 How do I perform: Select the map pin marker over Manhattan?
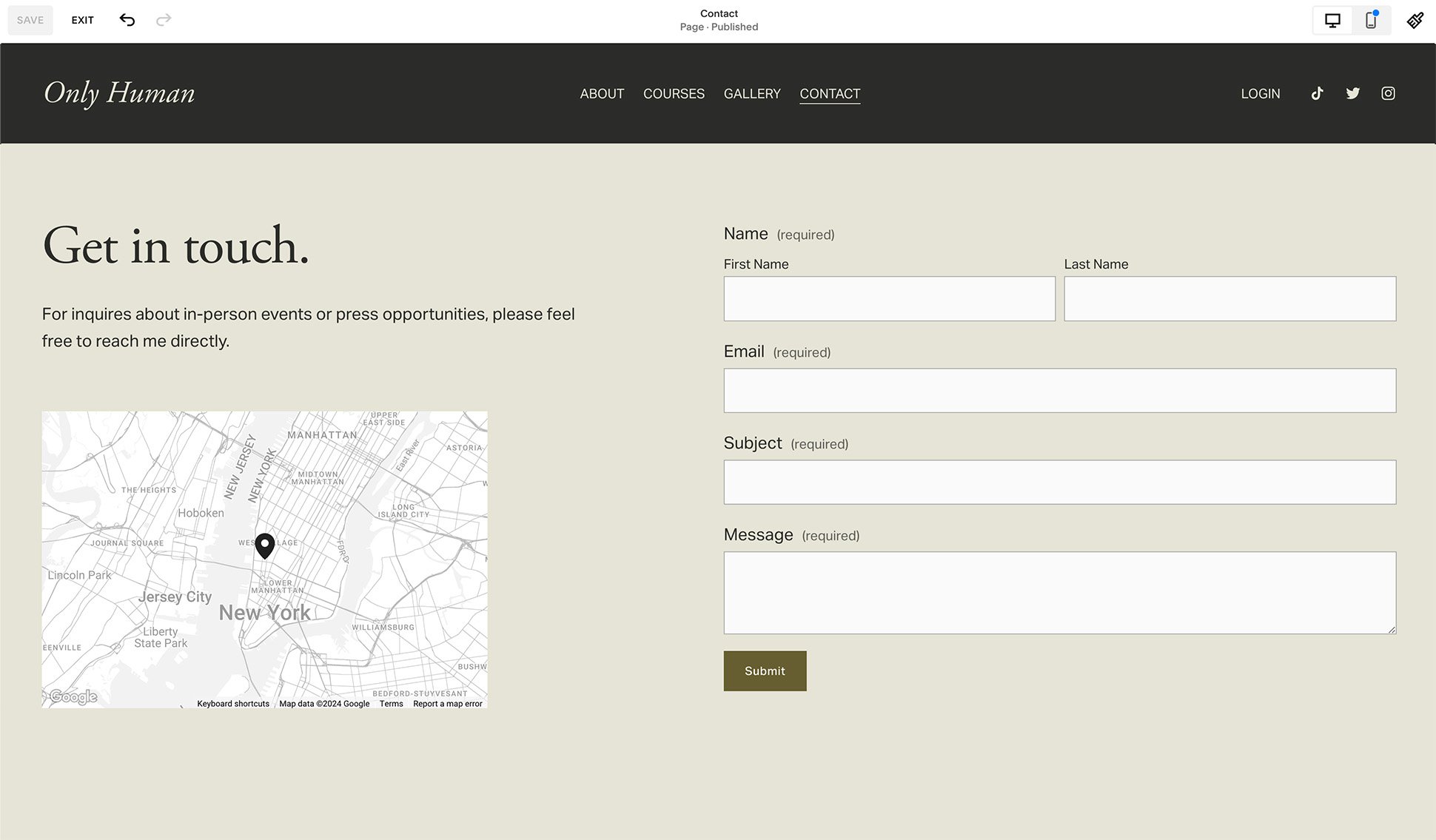click(264, 545)
